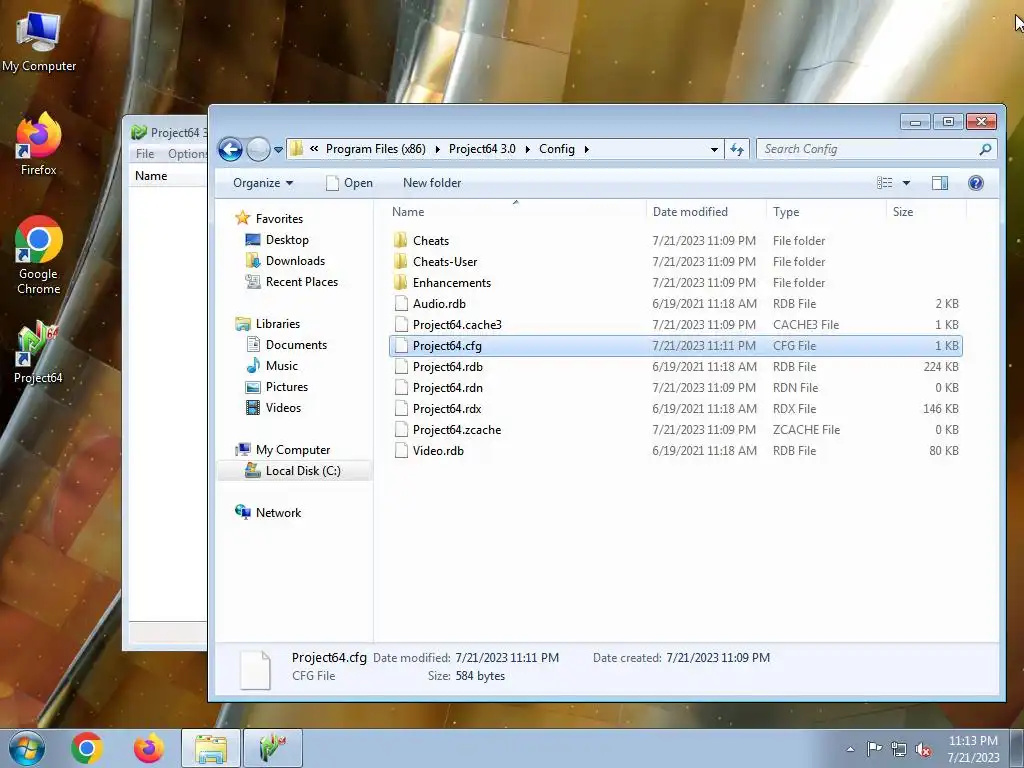Screen dimensions: 1024x768
Task: Open My Computer desktop icon
Action: point(39,41)
